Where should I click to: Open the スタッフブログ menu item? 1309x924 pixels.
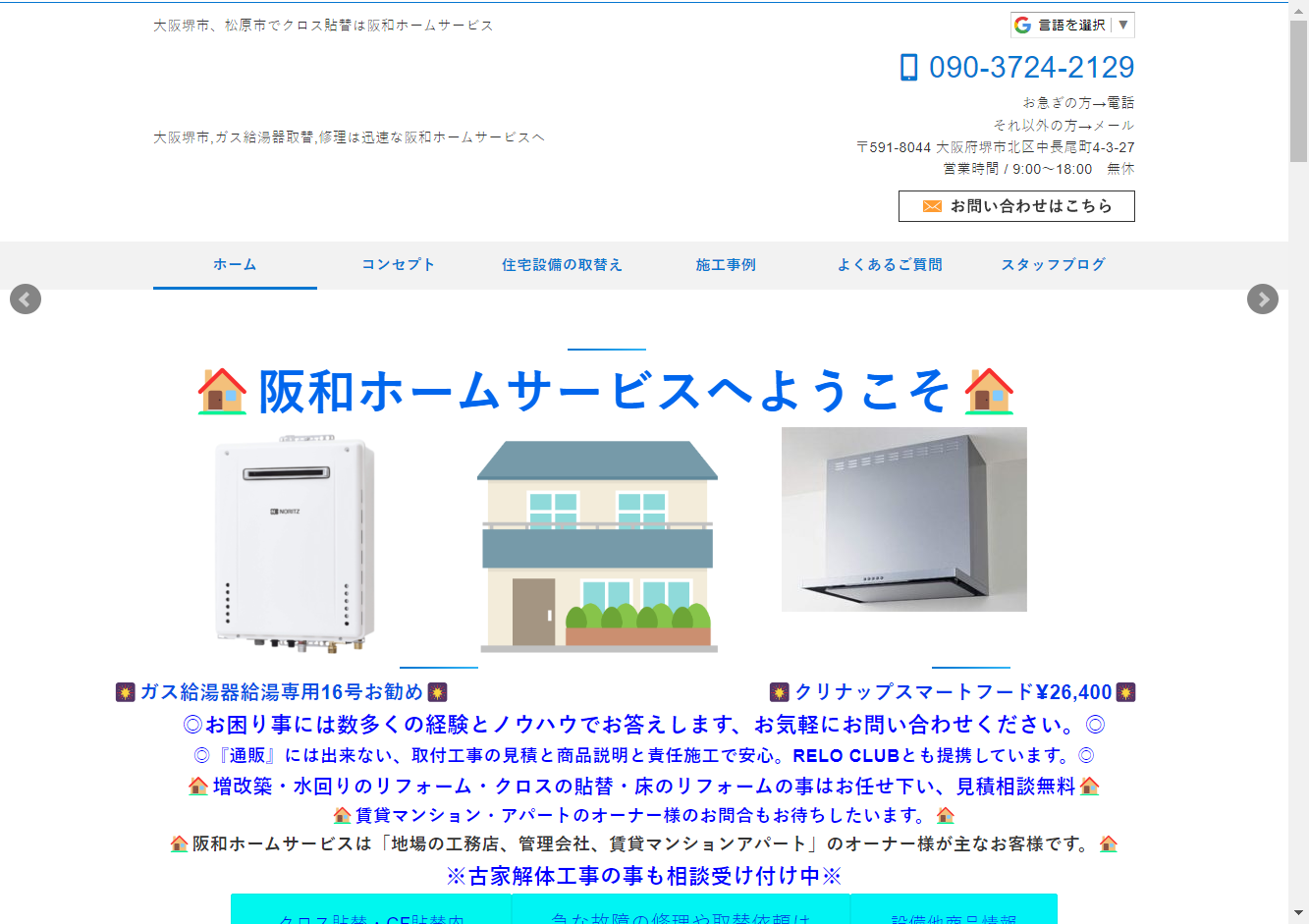pyautogui.click(x=1054, y=265)
